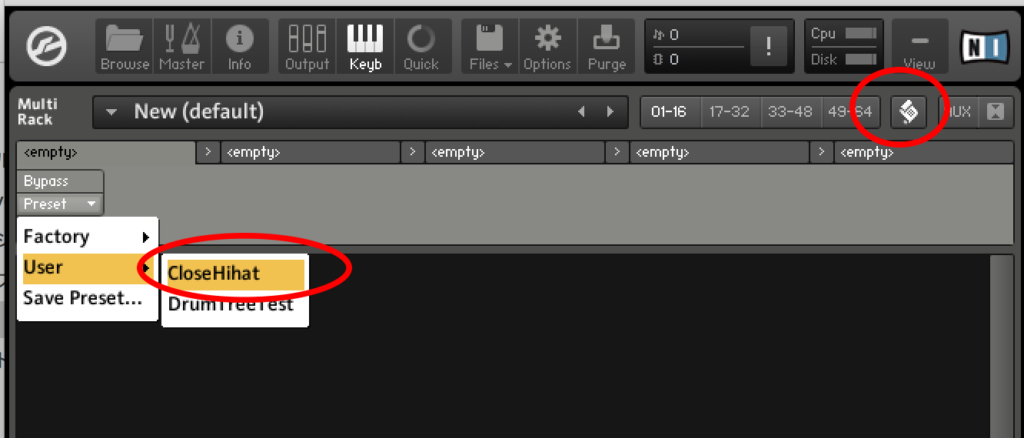This screenshot has width=1024, height=438.
Task: Open the Info pane
Action: point(239,46)
